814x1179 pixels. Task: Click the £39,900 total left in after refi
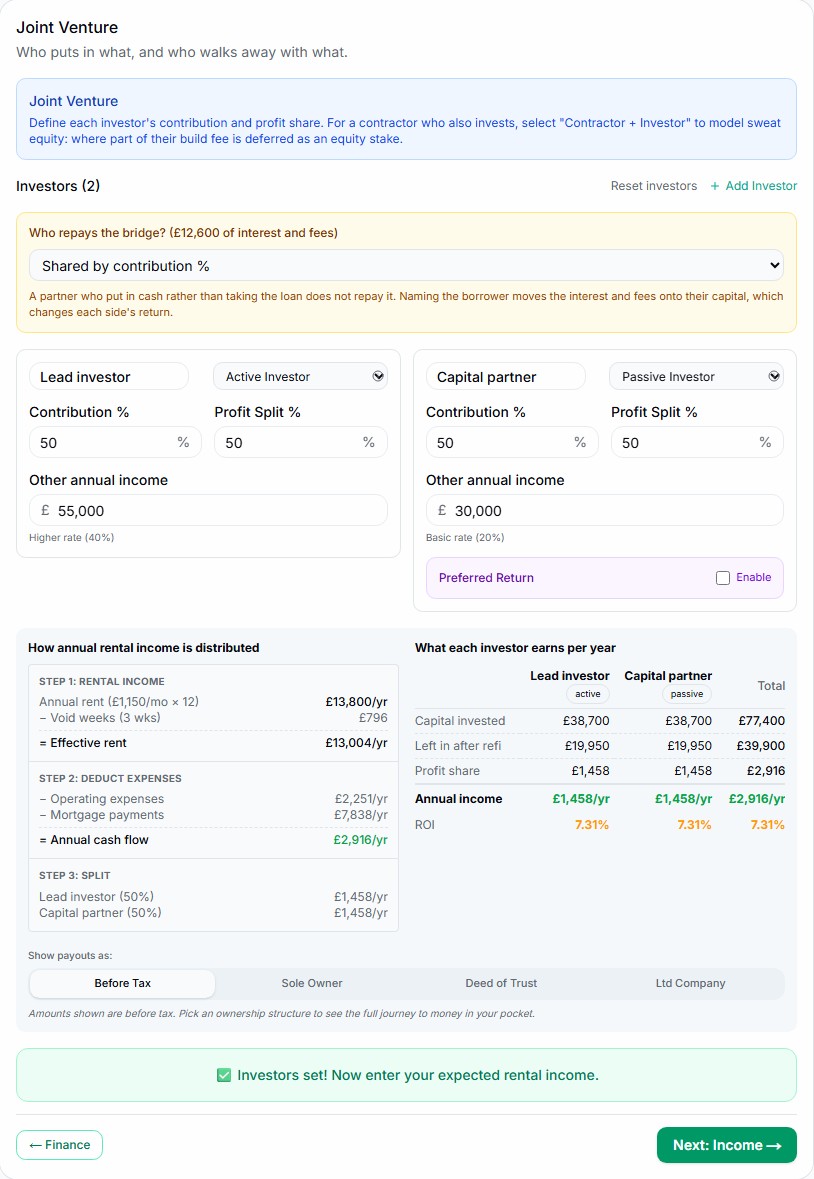point(761,746)
